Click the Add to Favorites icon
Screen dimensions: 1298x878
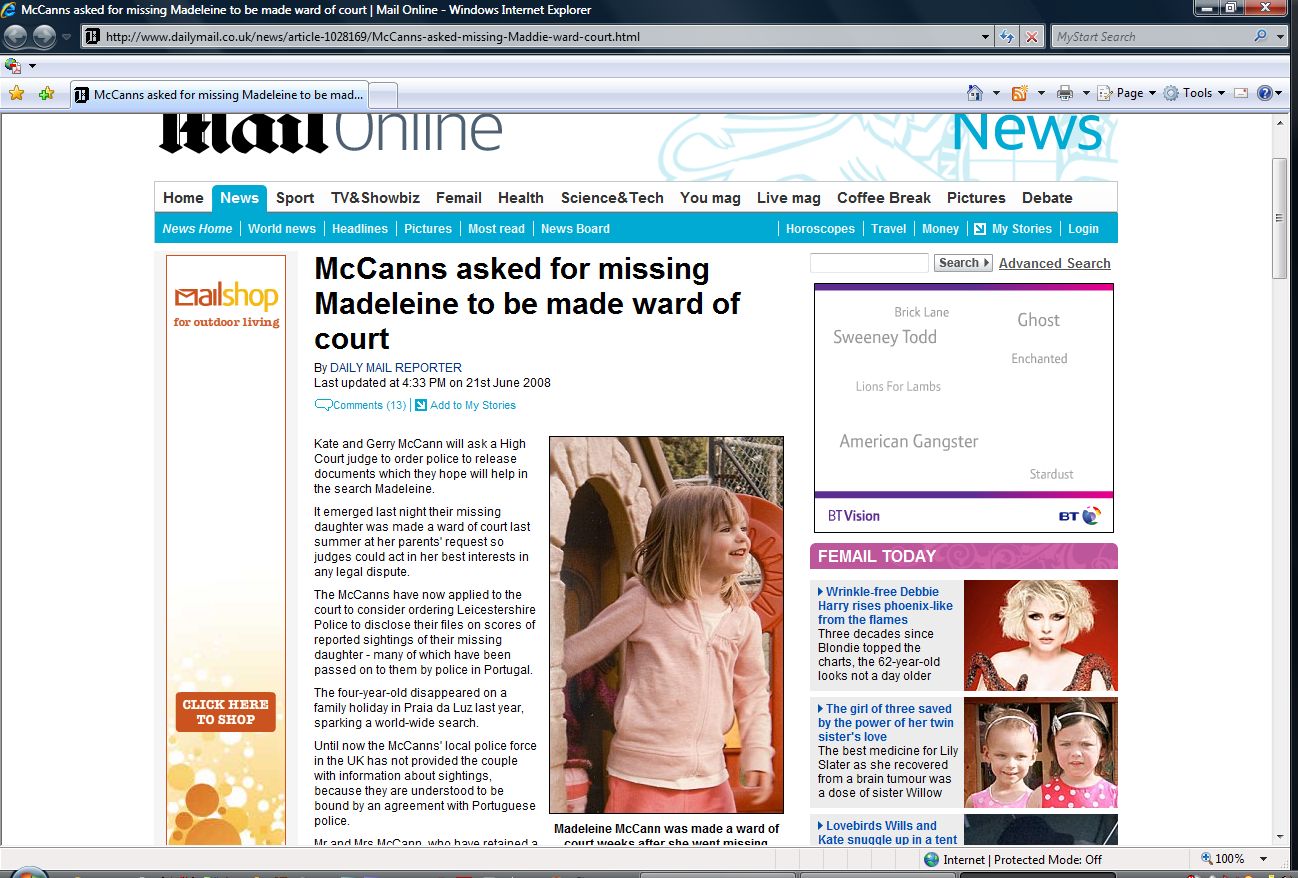tap(46, 93)
